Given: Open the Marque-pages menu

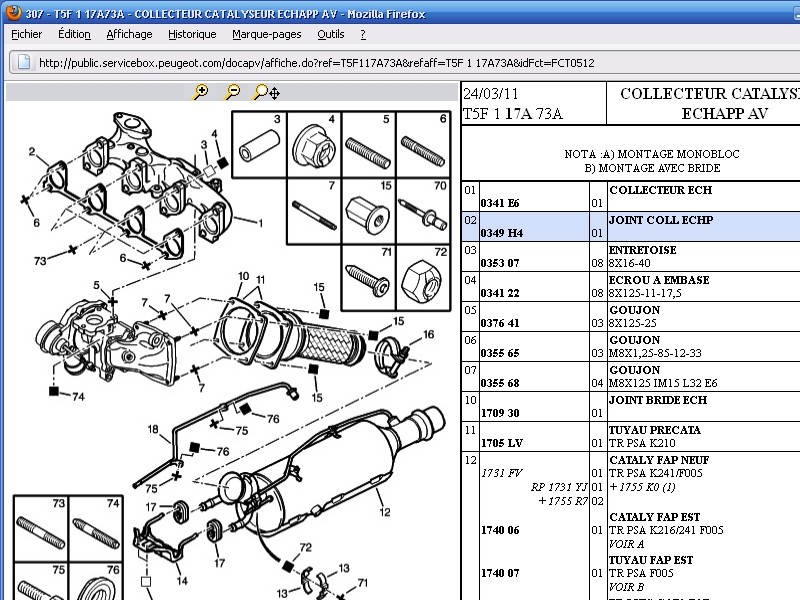Looking at the screenshot, I should click(267, 34).
